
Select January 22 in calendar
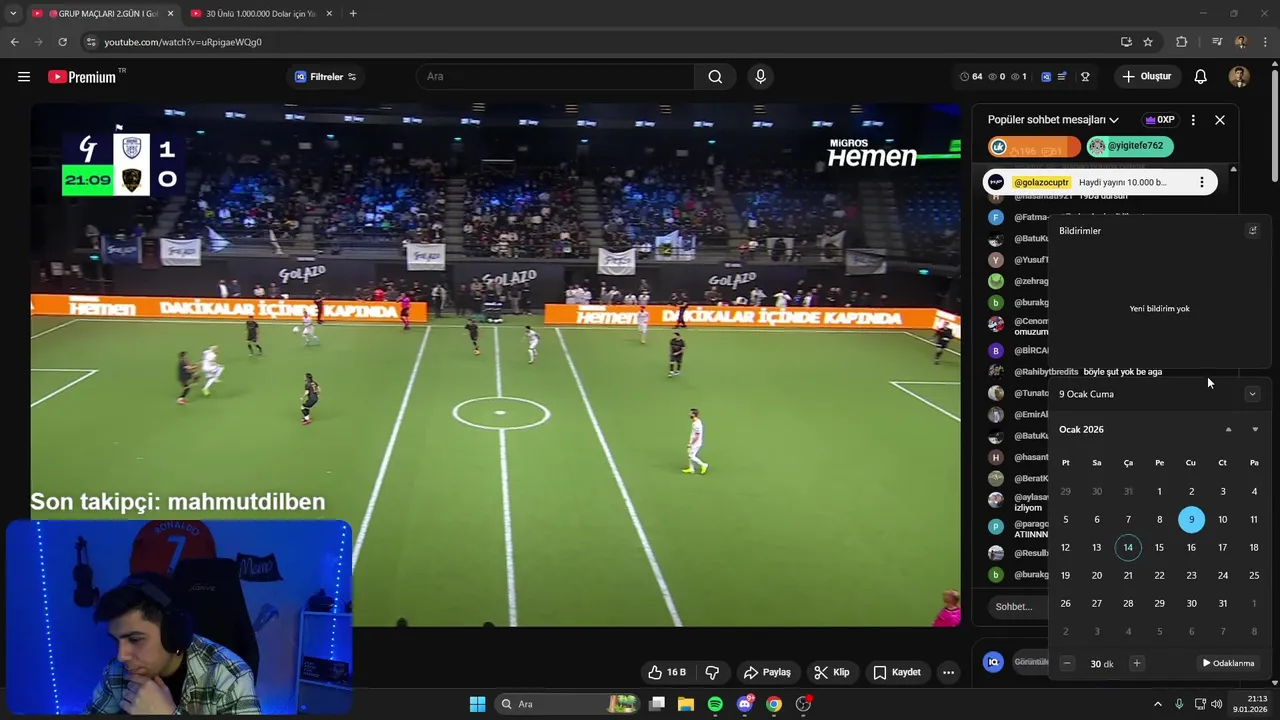click(x=1159, y=575)
